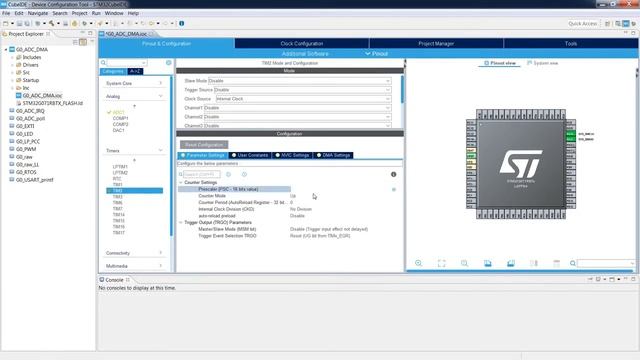This screenshot has height=360, width=640.
Task: Switch to Project Manager tab
Action: 436,44
